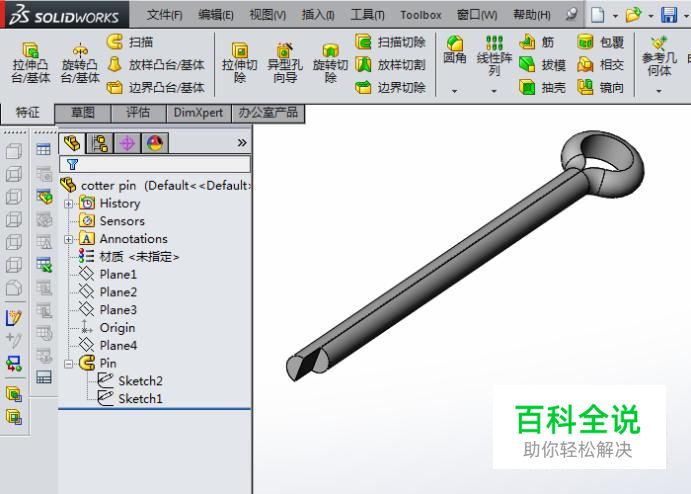Switch to the 评估 tab
The height and width of the screenshot is (494, 691).
click(x=138, y=113)
